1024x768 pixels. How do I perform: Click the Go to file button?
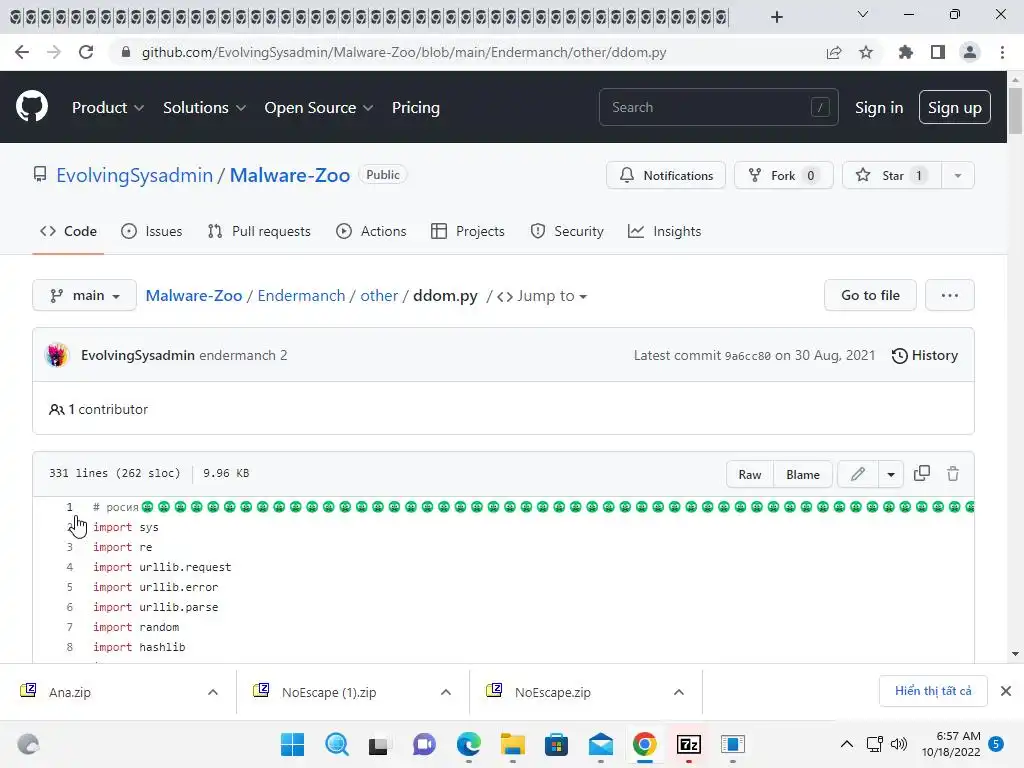click(x=870, y=295)
